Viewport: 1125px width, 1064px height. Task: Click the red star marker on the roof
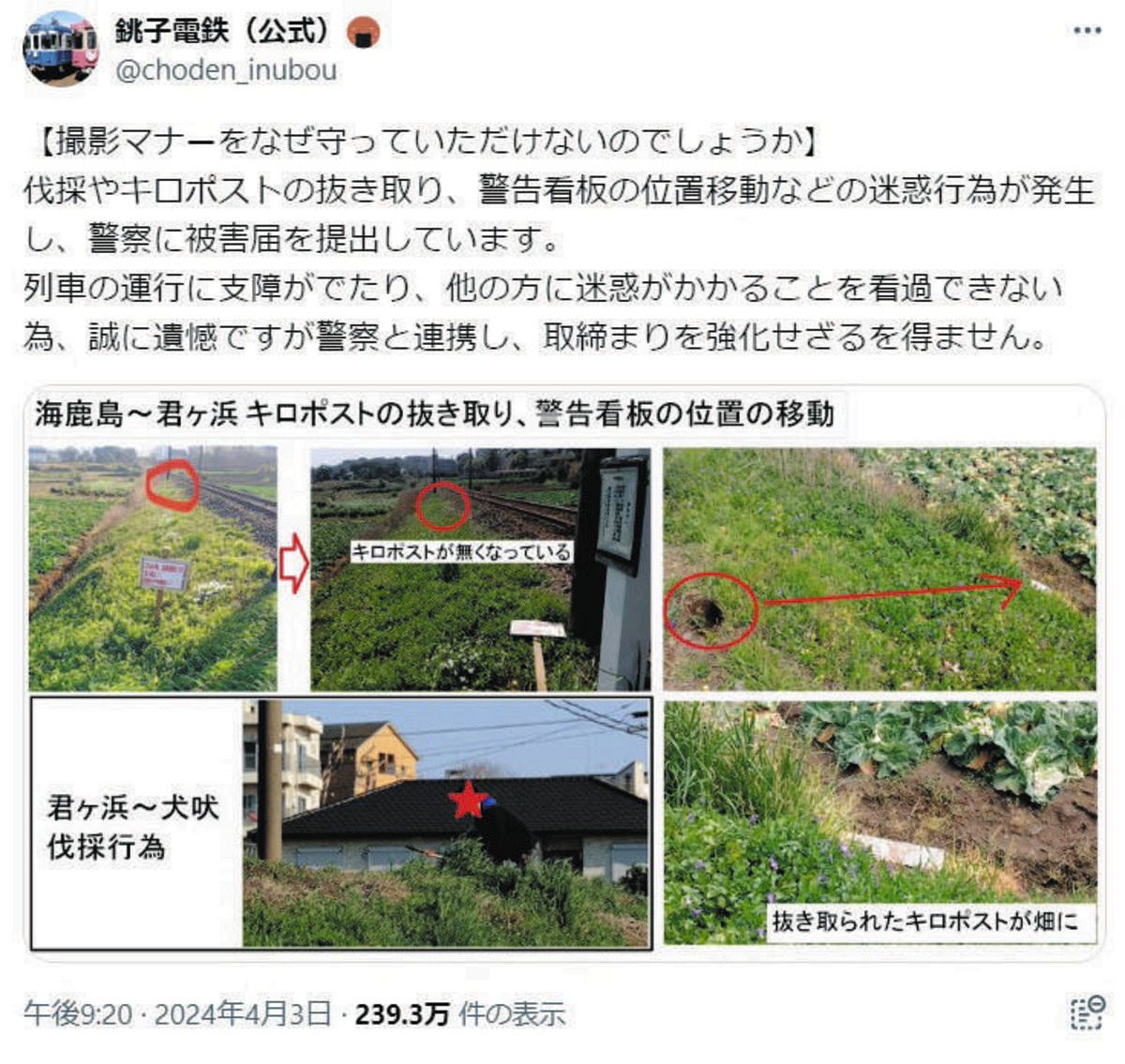pyautogui.click(x=470, y=800)
